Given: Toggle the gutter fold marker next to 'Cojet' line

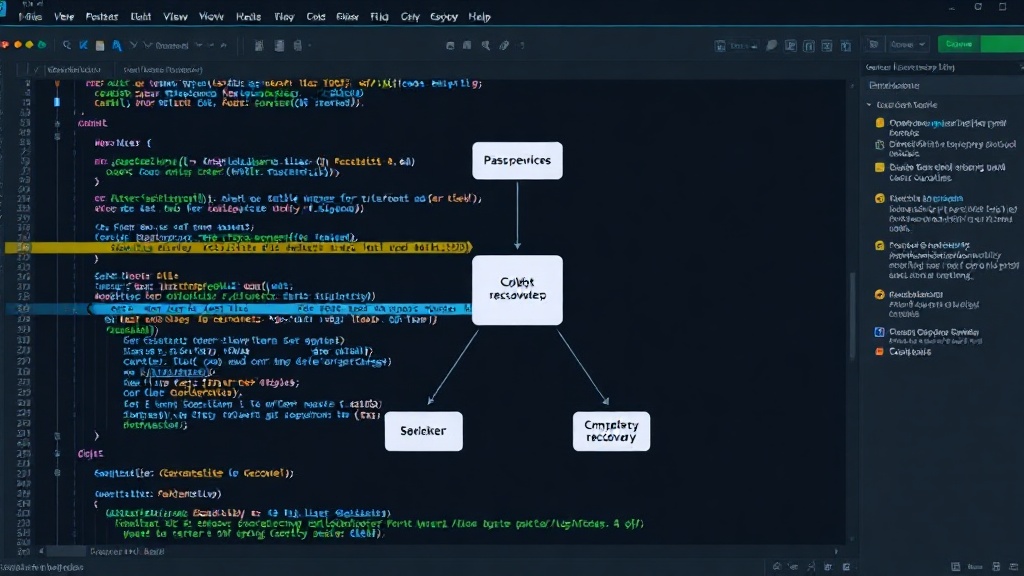Looking at the screenshot, I should click(x=57, y=453).
